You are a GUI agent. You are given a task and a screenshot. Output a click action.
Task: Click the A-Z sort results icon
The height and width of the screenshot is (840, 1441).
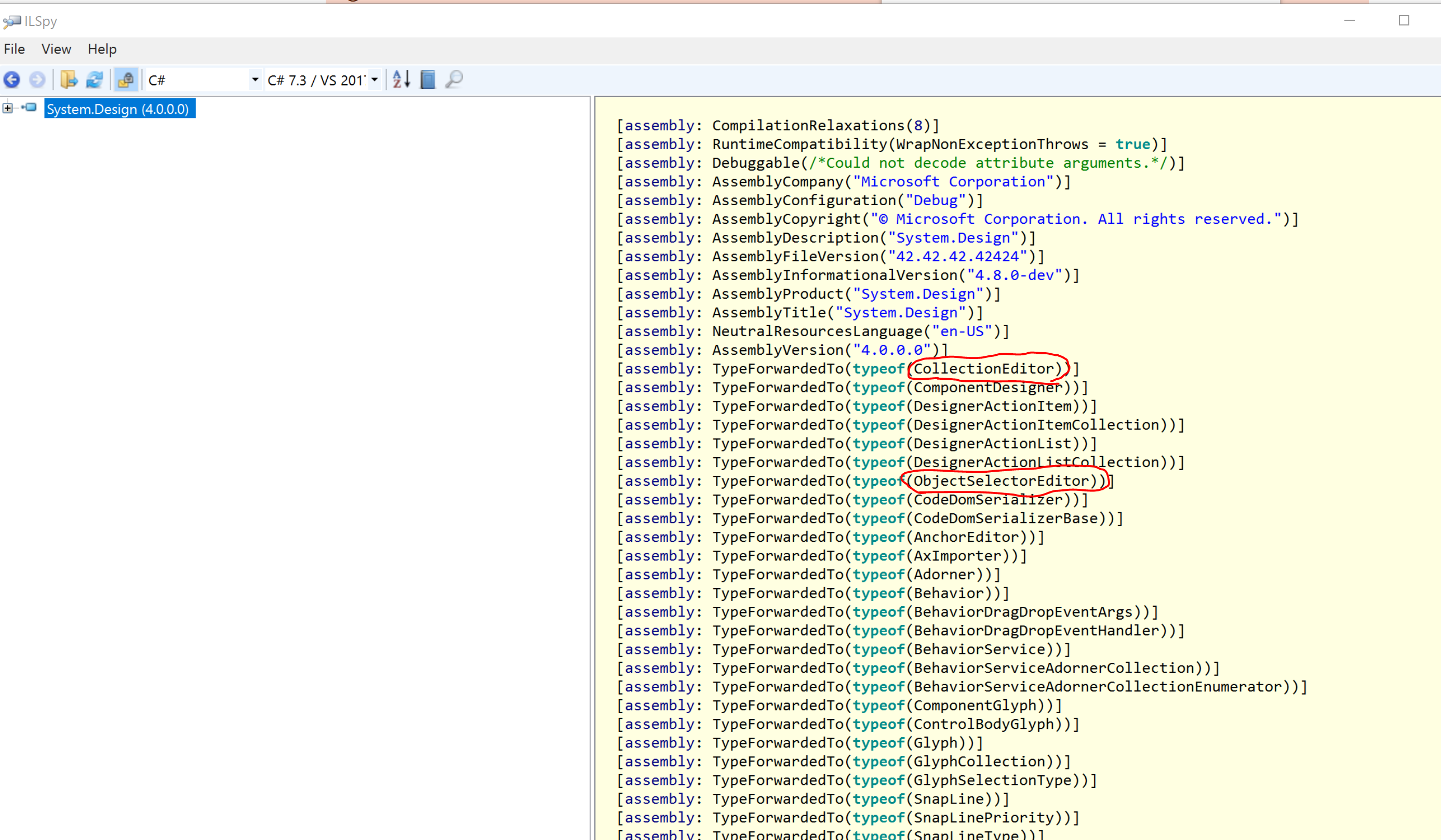tap(401, 79)
